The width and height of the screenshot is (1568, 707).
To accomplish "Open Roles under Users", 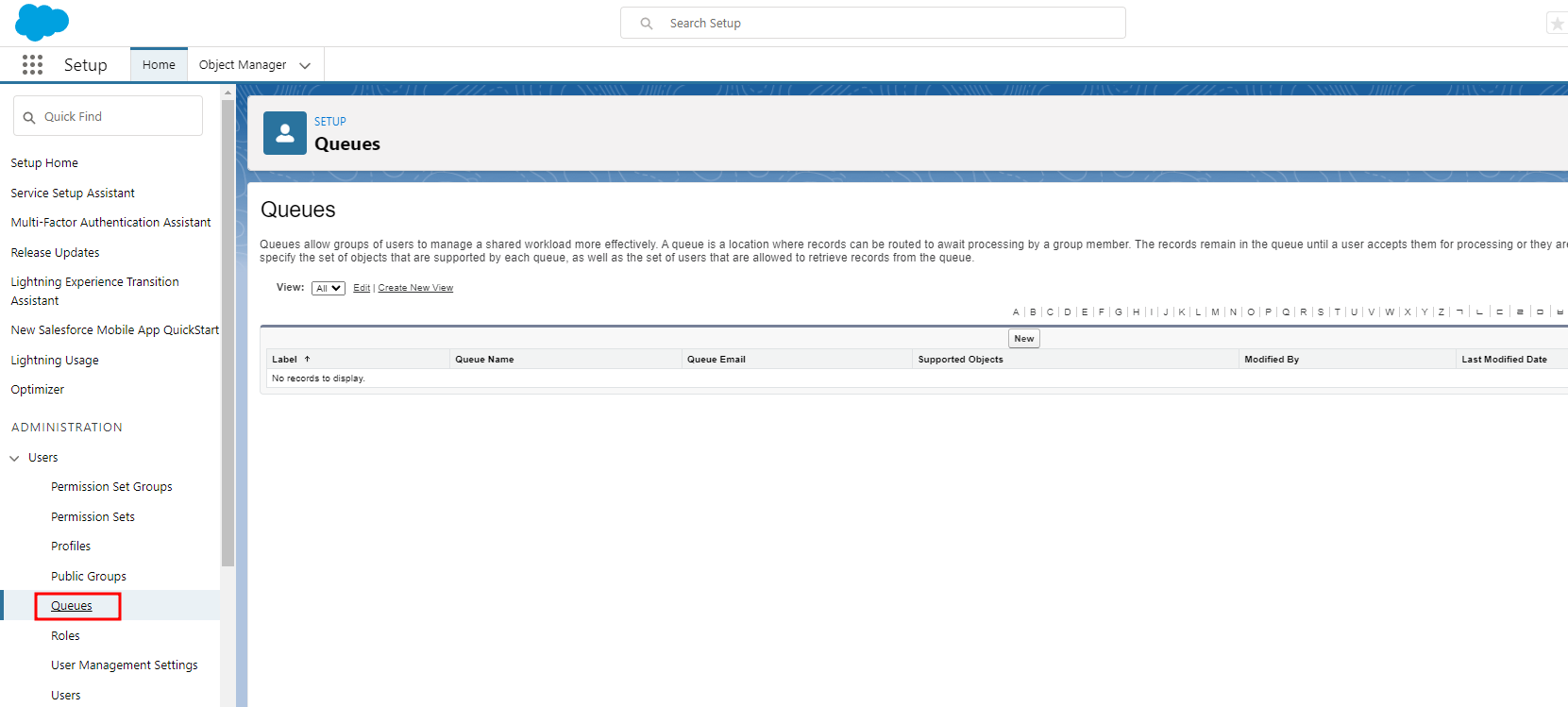I will click(x=65, y=636).
